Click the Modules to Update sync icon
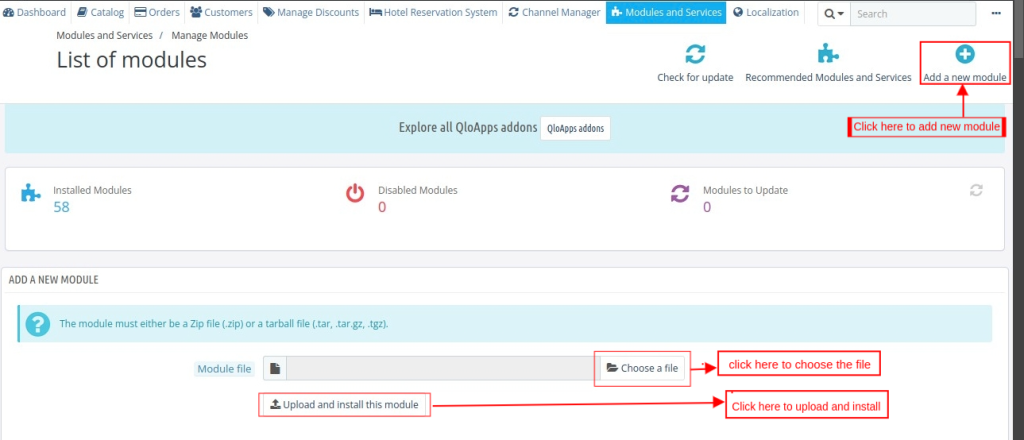This screenshot has height=440, width=1024. coord(680,193)
